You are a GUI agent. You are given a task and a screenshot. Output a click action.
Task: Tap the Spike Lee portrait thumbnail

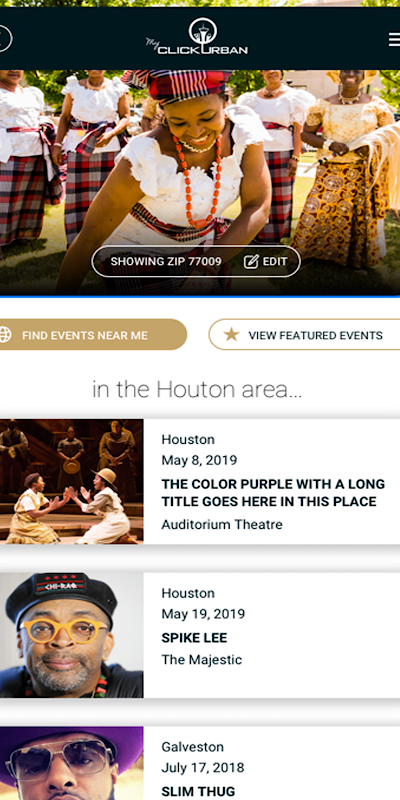(71, 635)
